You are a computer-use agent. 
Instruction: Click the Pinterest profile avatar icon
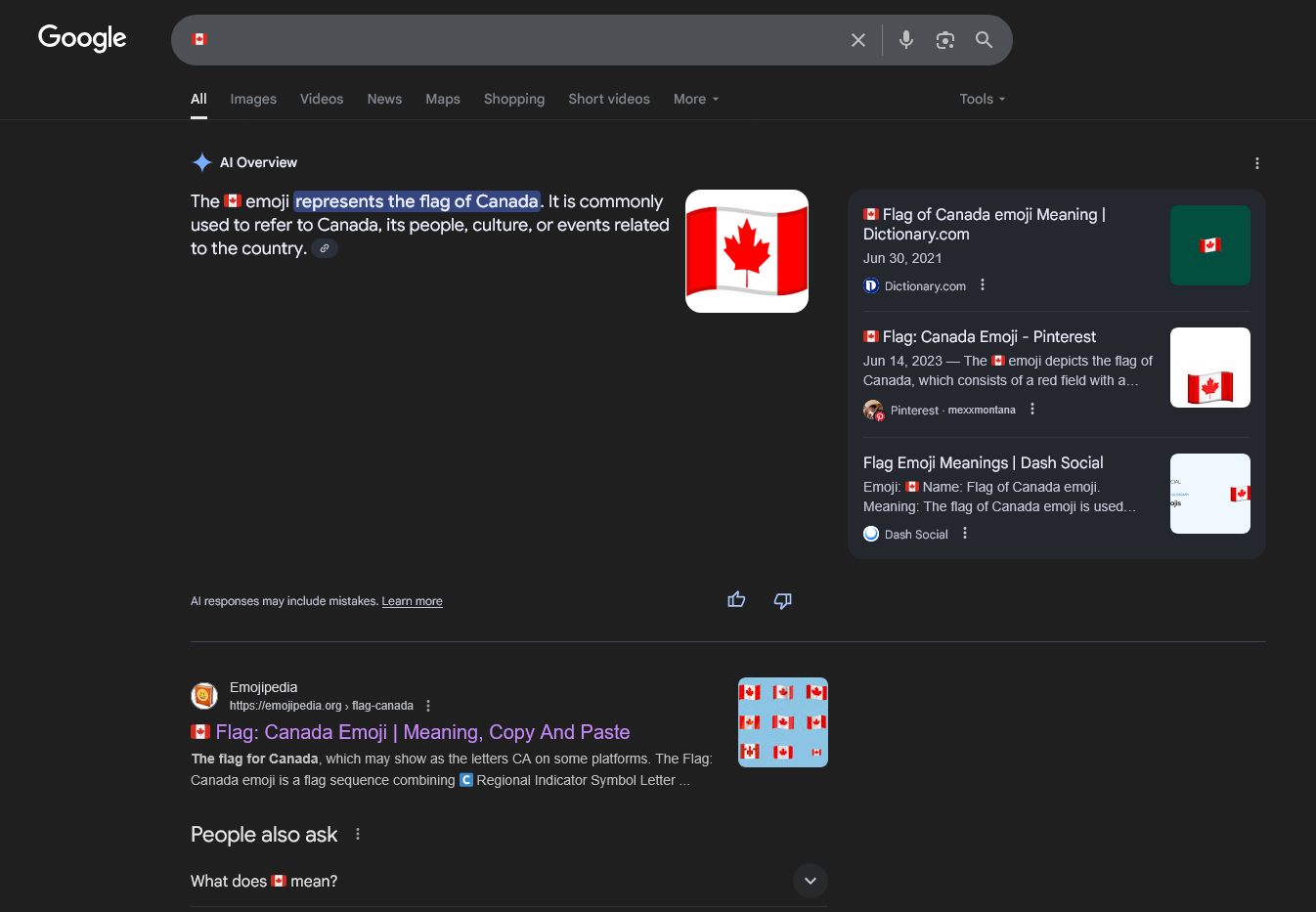pos(873,410)
